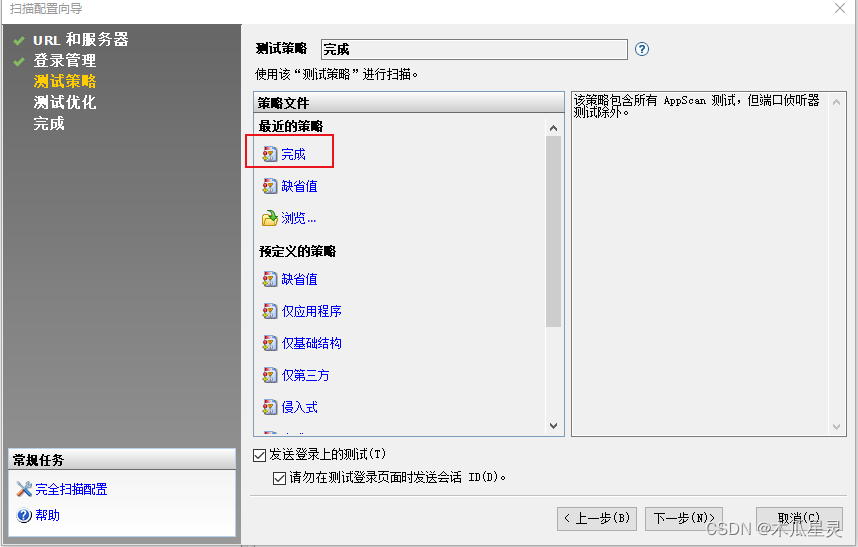Toggle 请勿在测试登录页面时发送会话 ID(D) checkbox
The width and height of the screenshot is (858, 547).
279,478
